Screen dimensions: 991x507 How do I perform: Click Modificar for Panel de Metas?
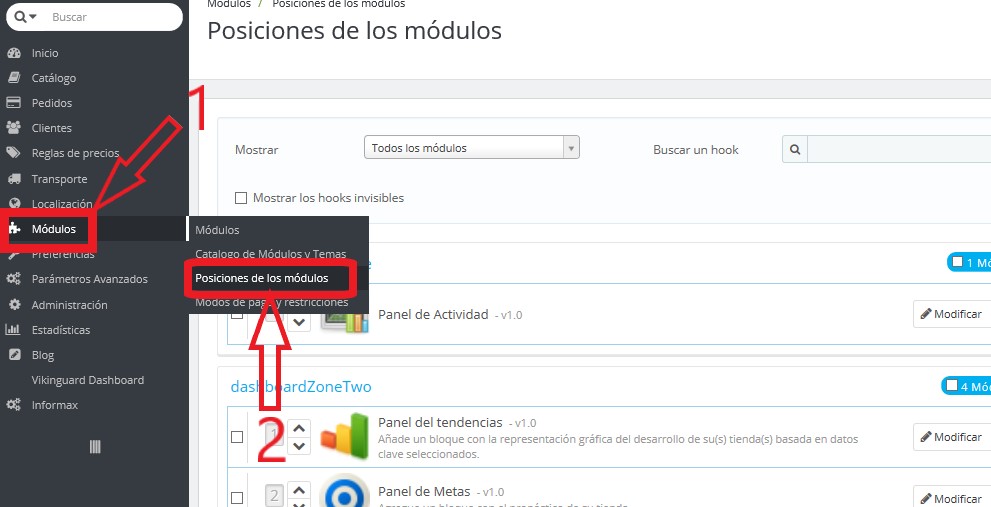tap(951, 498)
